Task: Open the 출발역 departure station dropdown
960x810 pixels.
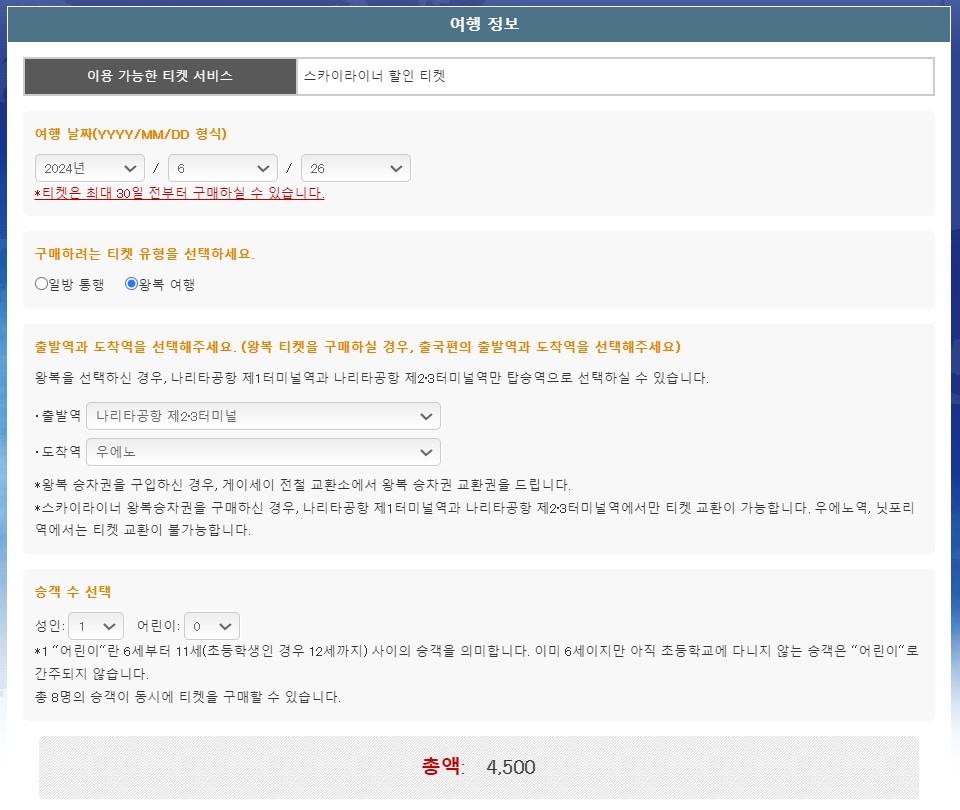Action: point(262,415)
